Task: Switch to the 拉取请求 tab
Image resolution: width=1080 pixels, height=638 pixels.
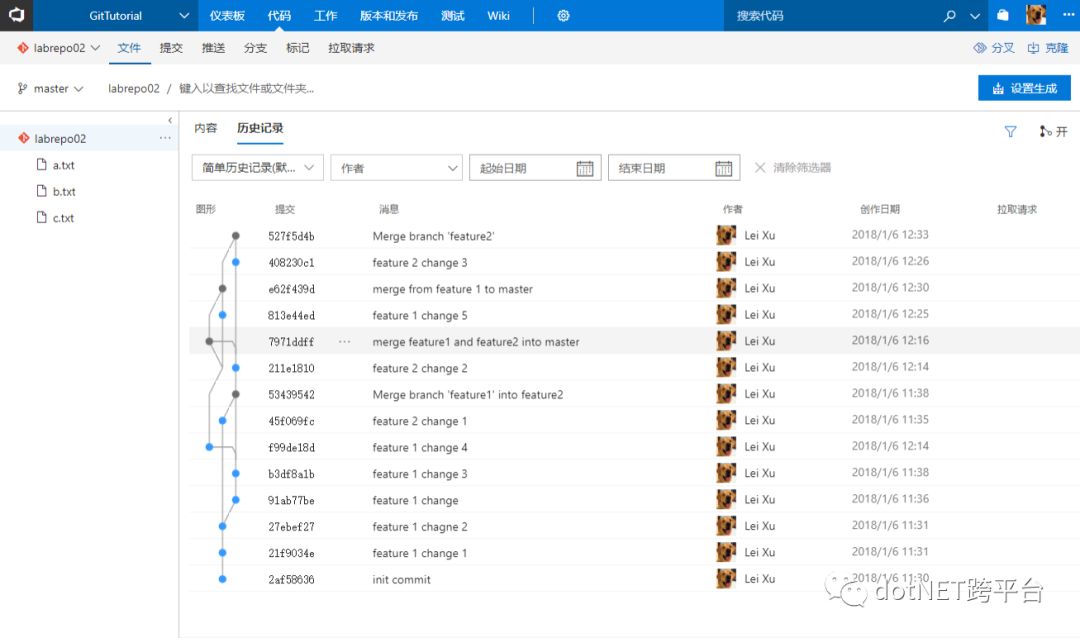Action: click(x=351, y=48)
